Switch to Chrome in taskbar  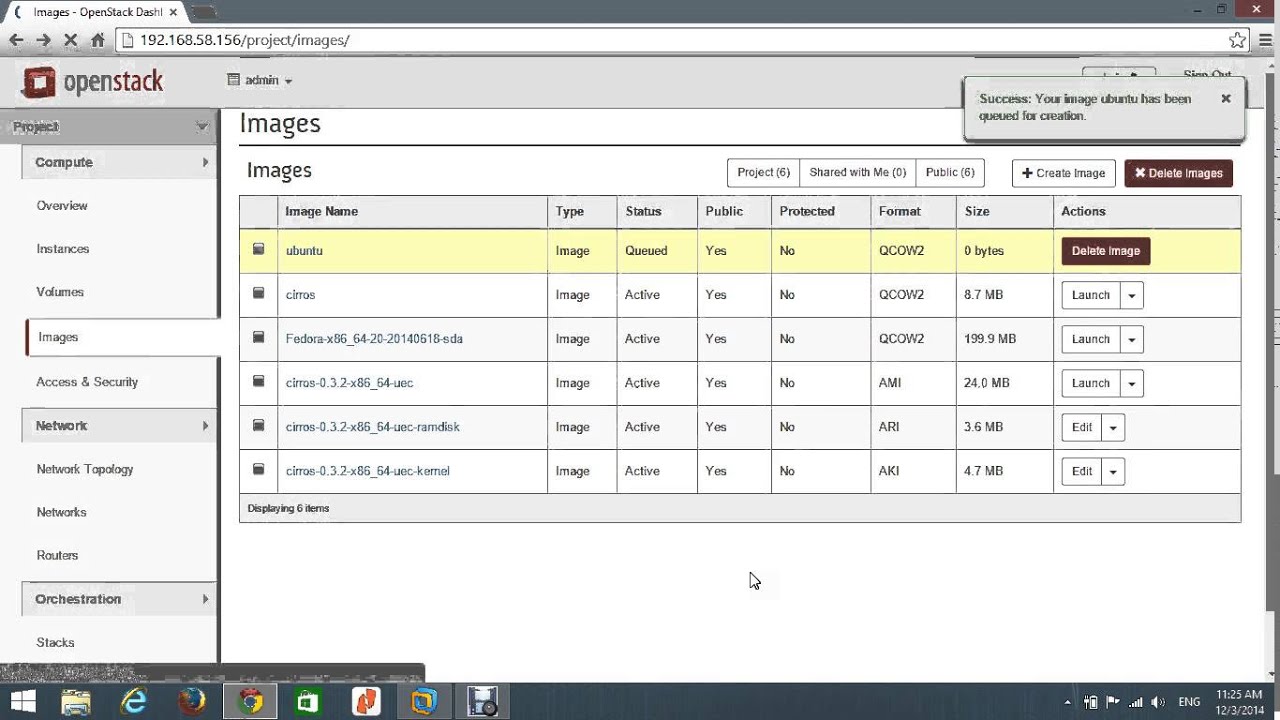pos(250,702)
